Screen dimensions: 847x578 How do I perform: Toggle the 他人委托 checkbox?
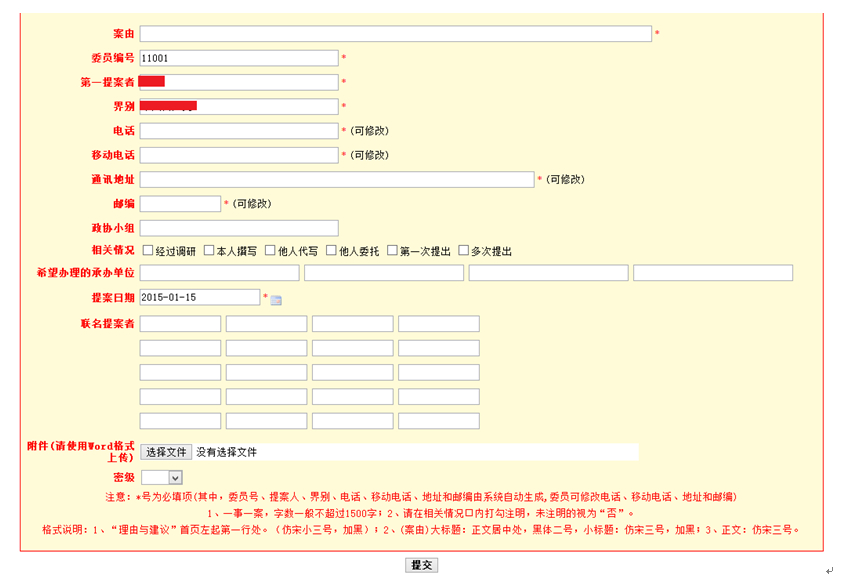click(x=331, y=251)
